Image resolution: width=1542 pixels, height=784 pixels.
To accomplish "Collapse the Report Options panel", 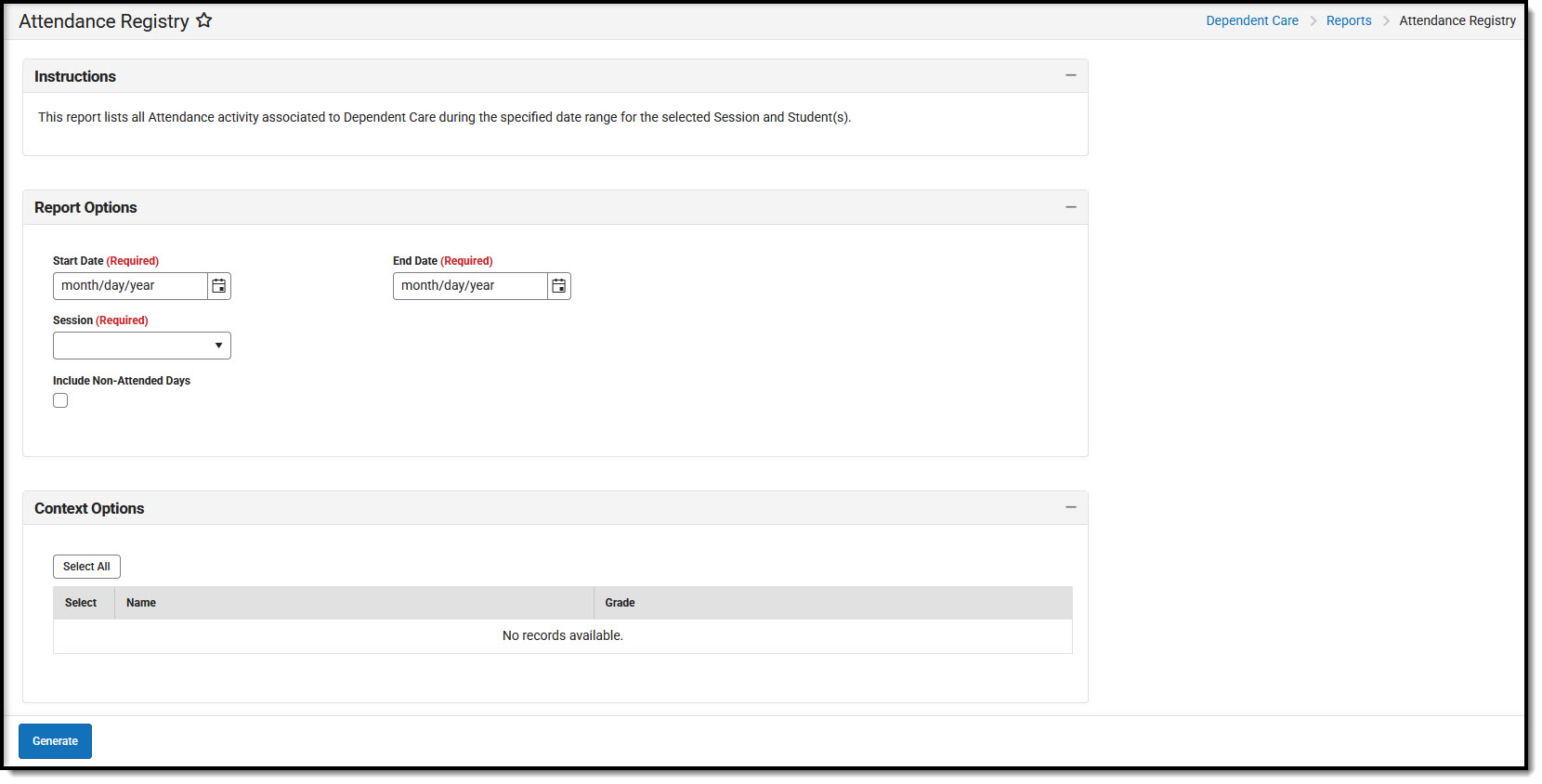I will click(1070, 207).
